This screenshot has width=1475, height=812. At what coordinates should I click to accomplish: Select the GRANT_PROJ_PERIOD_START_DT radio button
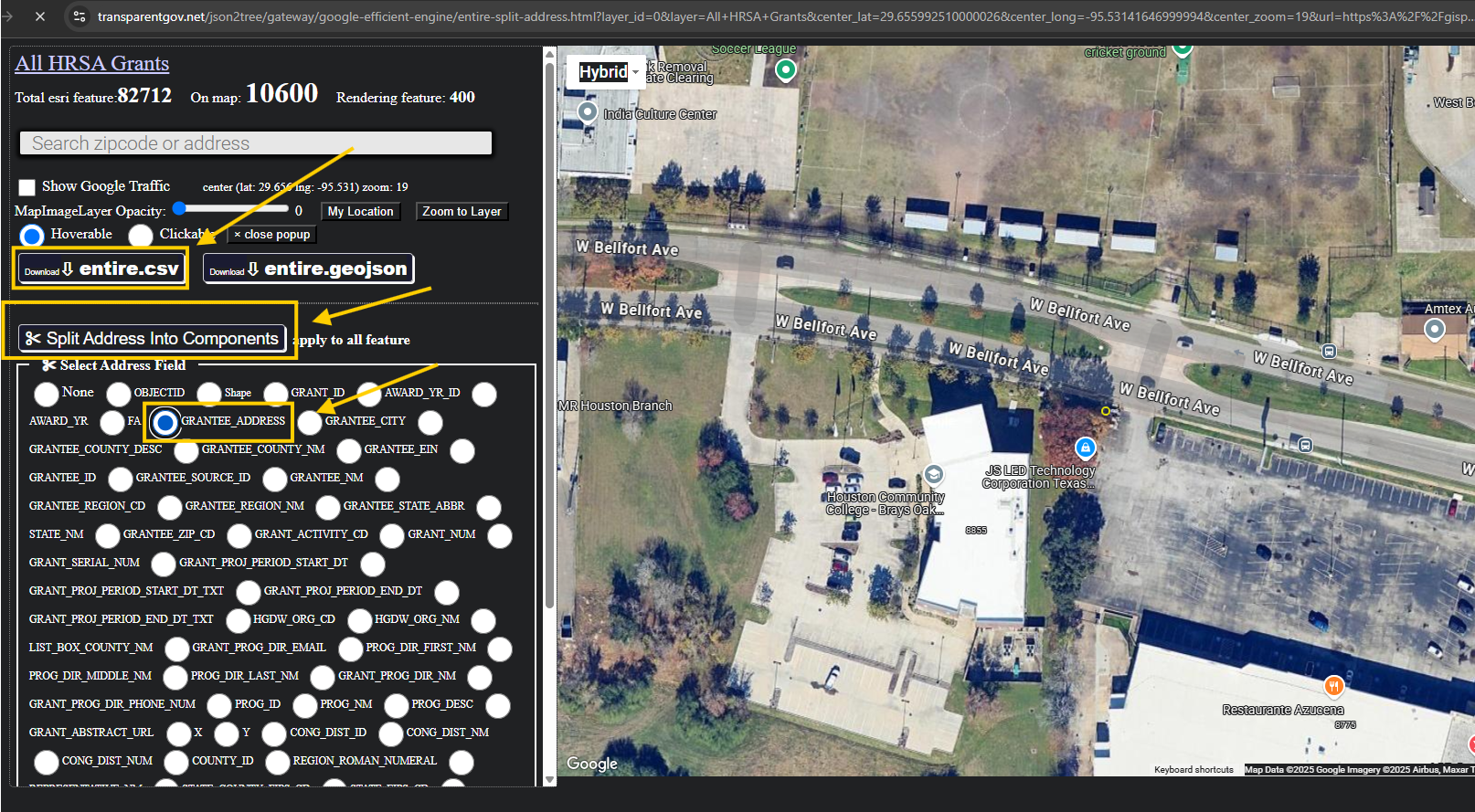[x=164, y=564]
